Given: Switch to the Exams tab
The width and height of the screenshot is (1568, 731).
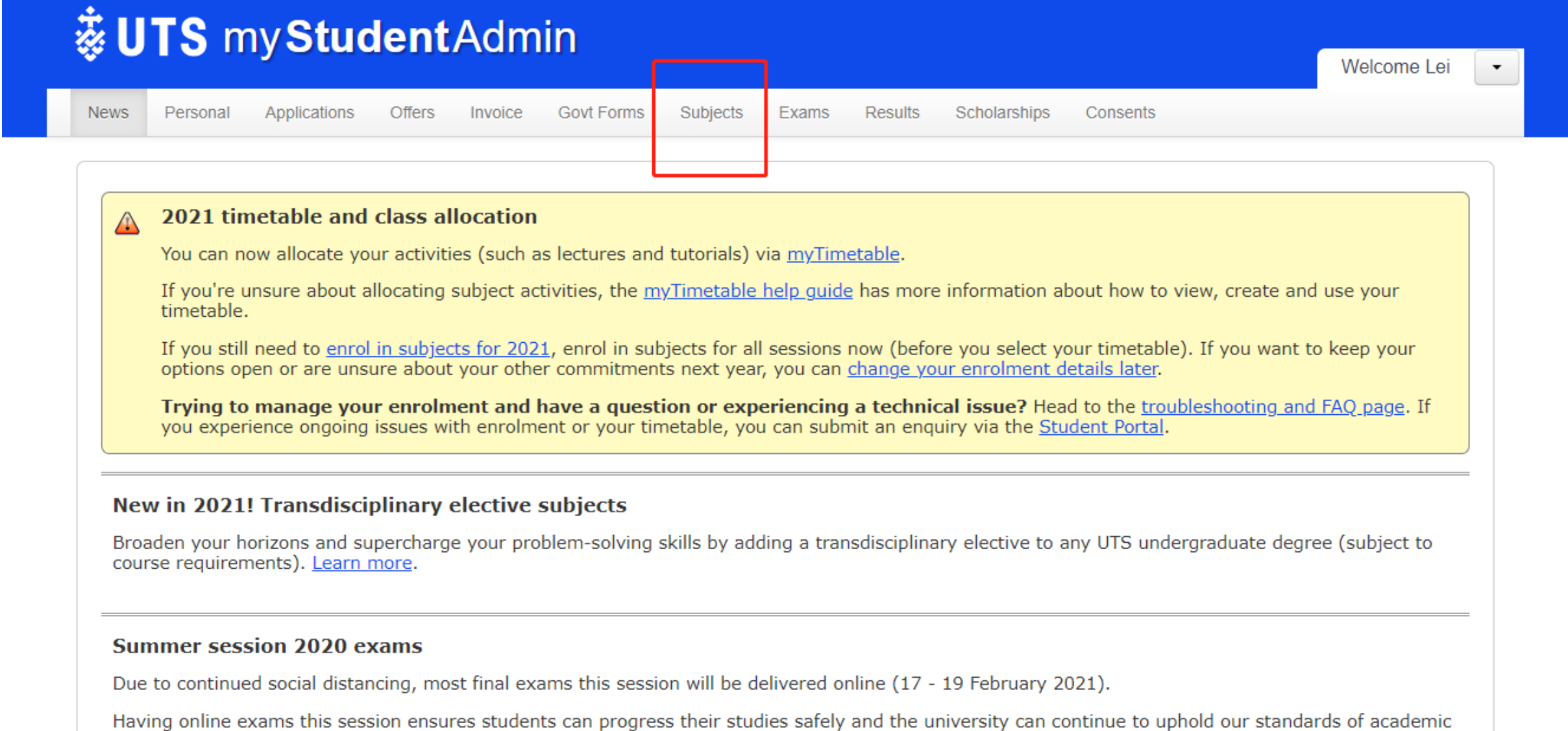Looking at the screenshot, I should tap(804, 112).
